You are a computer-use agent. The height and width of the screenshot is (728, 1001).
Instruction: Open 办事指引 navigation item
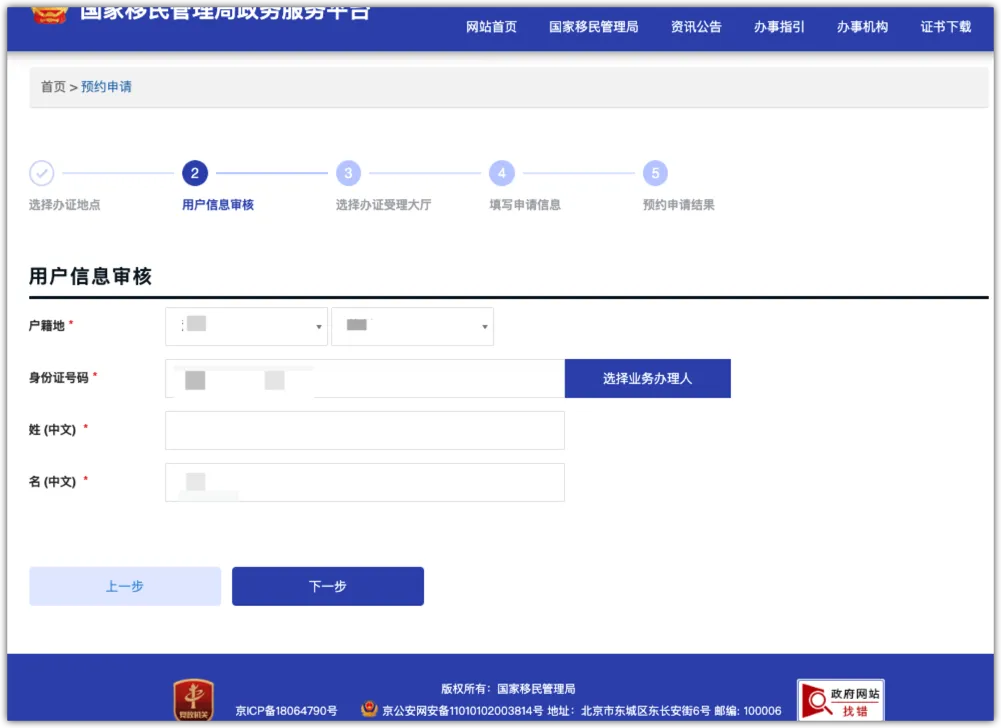779,27
